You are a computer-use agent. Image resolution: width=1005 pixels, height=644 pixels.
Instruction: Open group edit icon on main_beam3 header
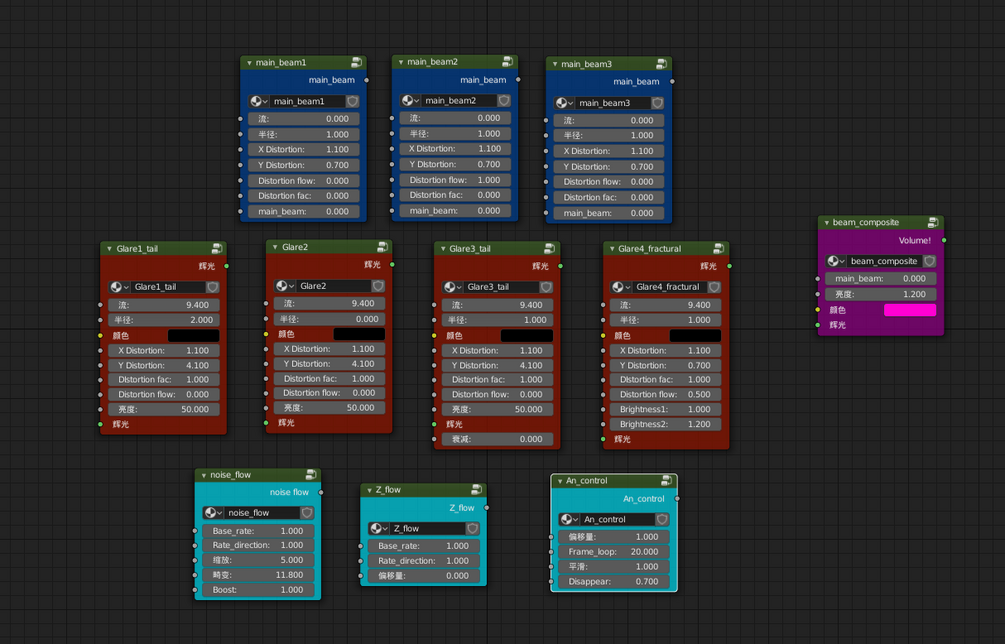point(661,64)
